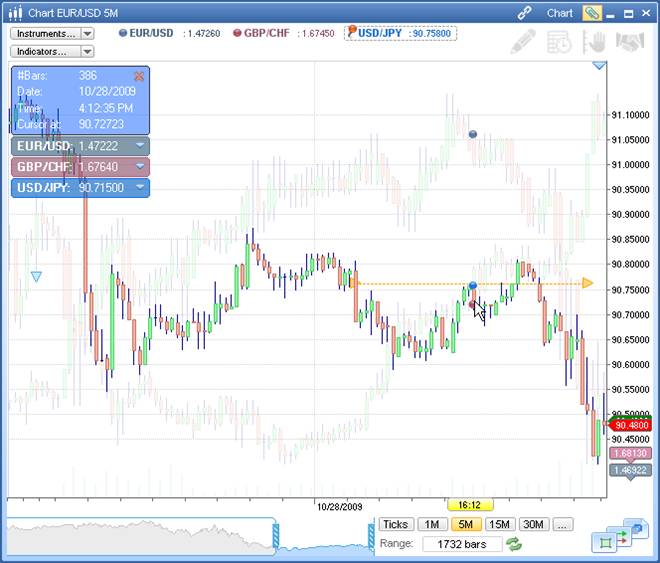This screenshot has width=660, height=563.
Task: Click the Chart label in title bar
Action: click(x=559, y=13)
